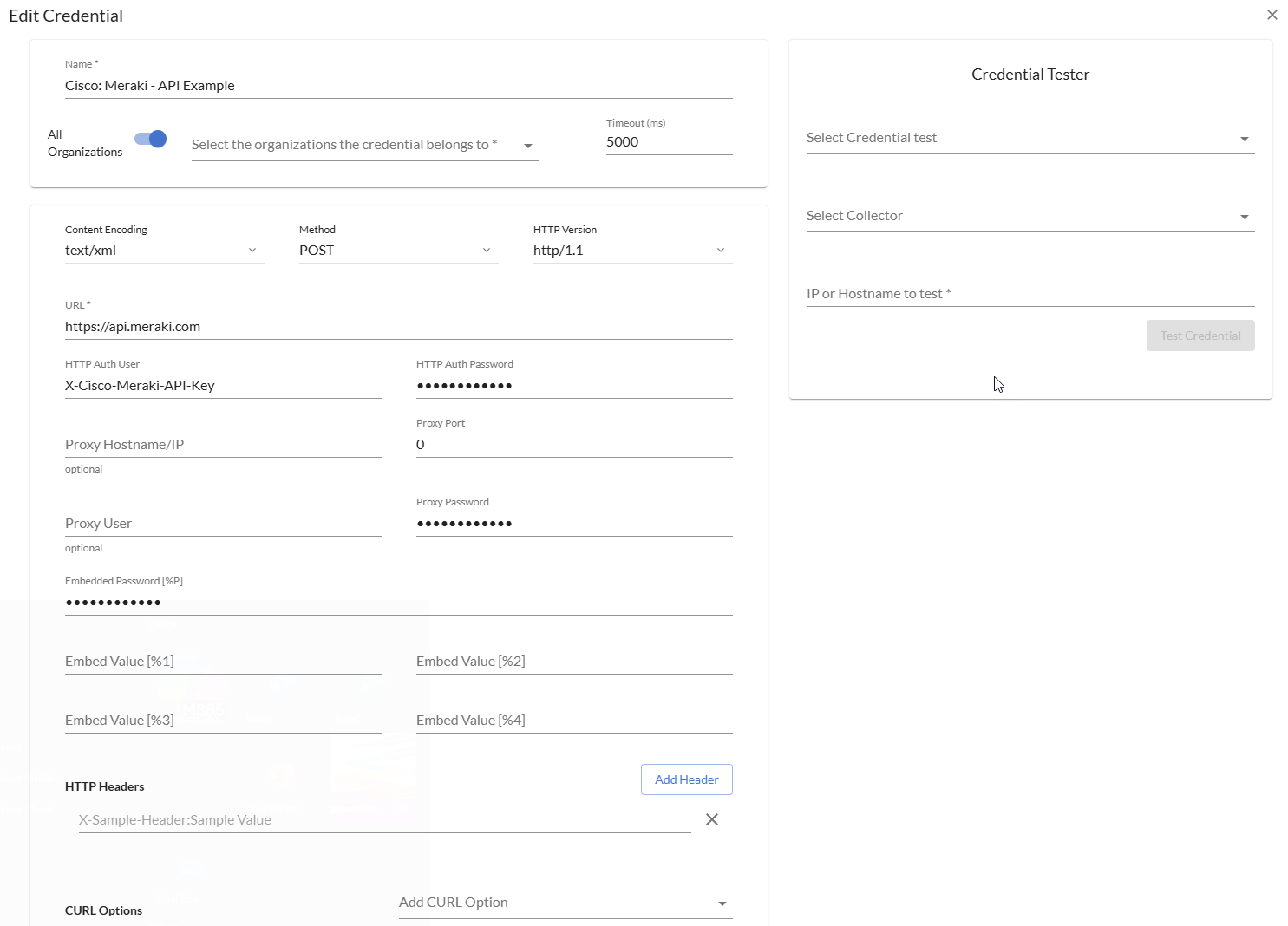Open the organizations selection dropdown
The width and height of the screenshot is (1288, 926).
click(x=364, y=145)
